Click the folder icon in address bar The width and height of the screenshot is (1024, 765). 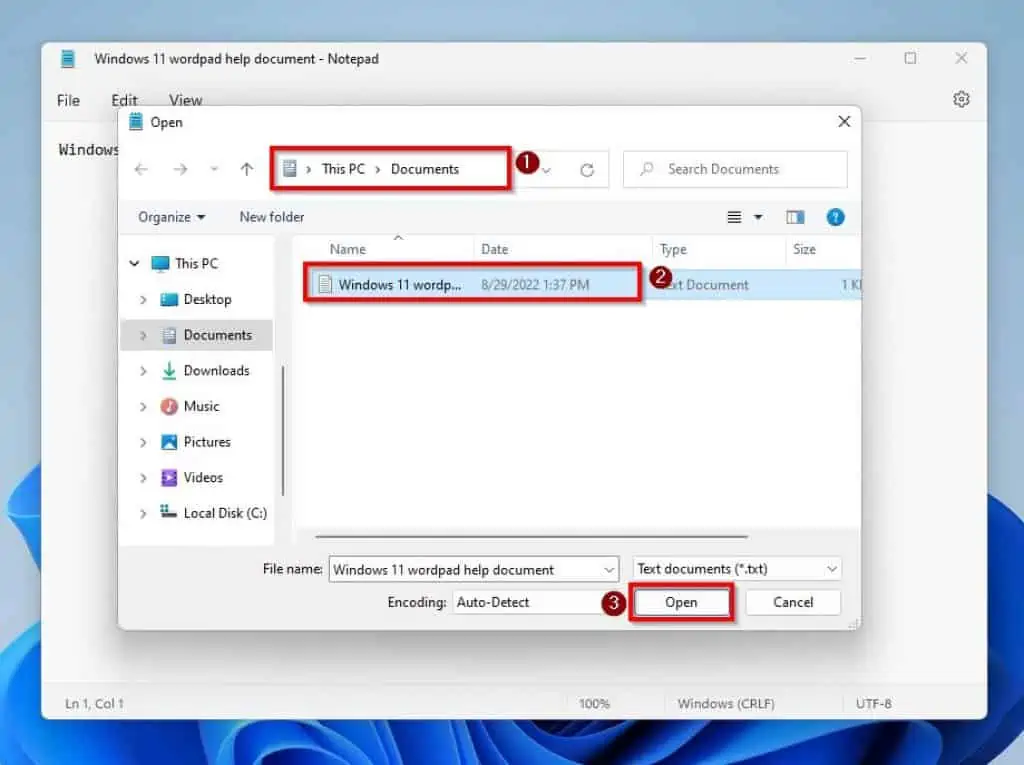[x=289, y=169]
